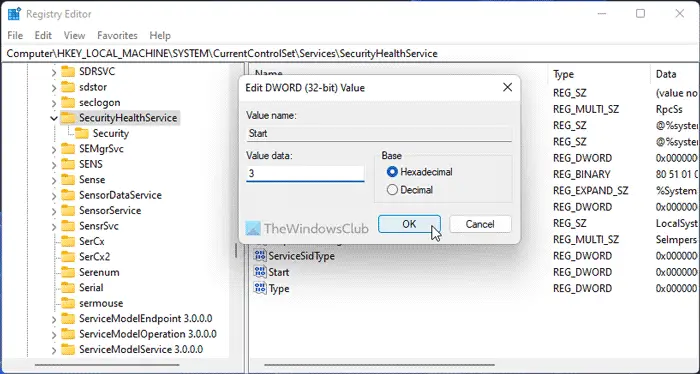Click the registry path address bar

pos(350,54)
